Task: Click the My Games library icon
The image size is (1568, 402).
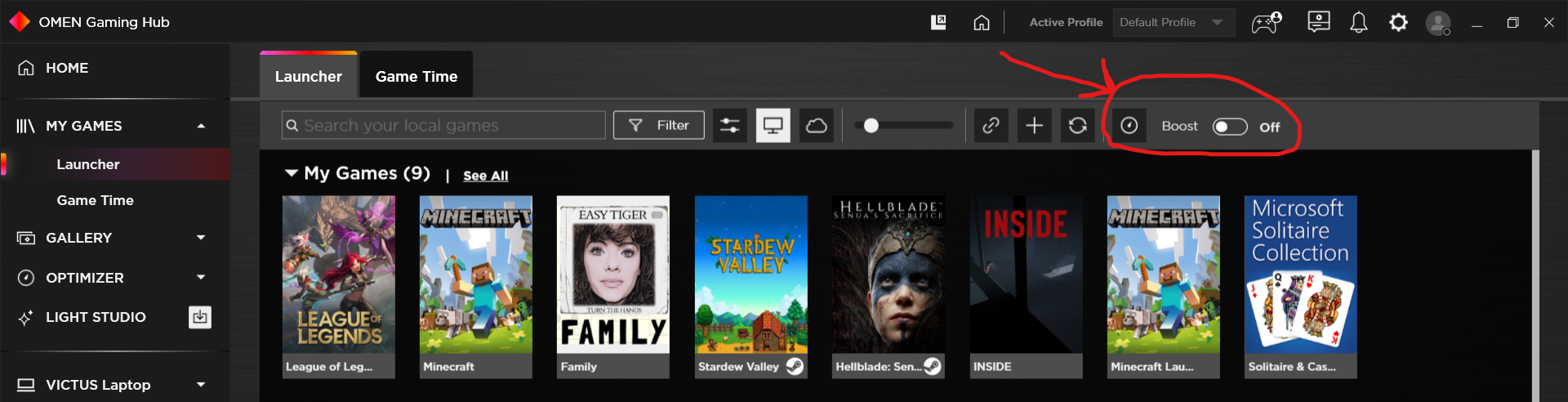Action: [x=25, y=126]
